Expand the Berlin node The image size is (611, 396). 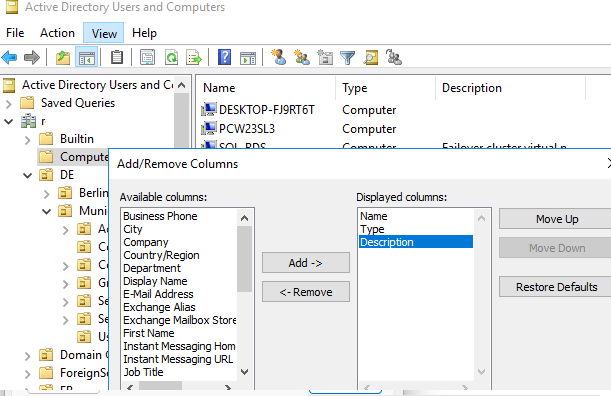click(46, 194)
